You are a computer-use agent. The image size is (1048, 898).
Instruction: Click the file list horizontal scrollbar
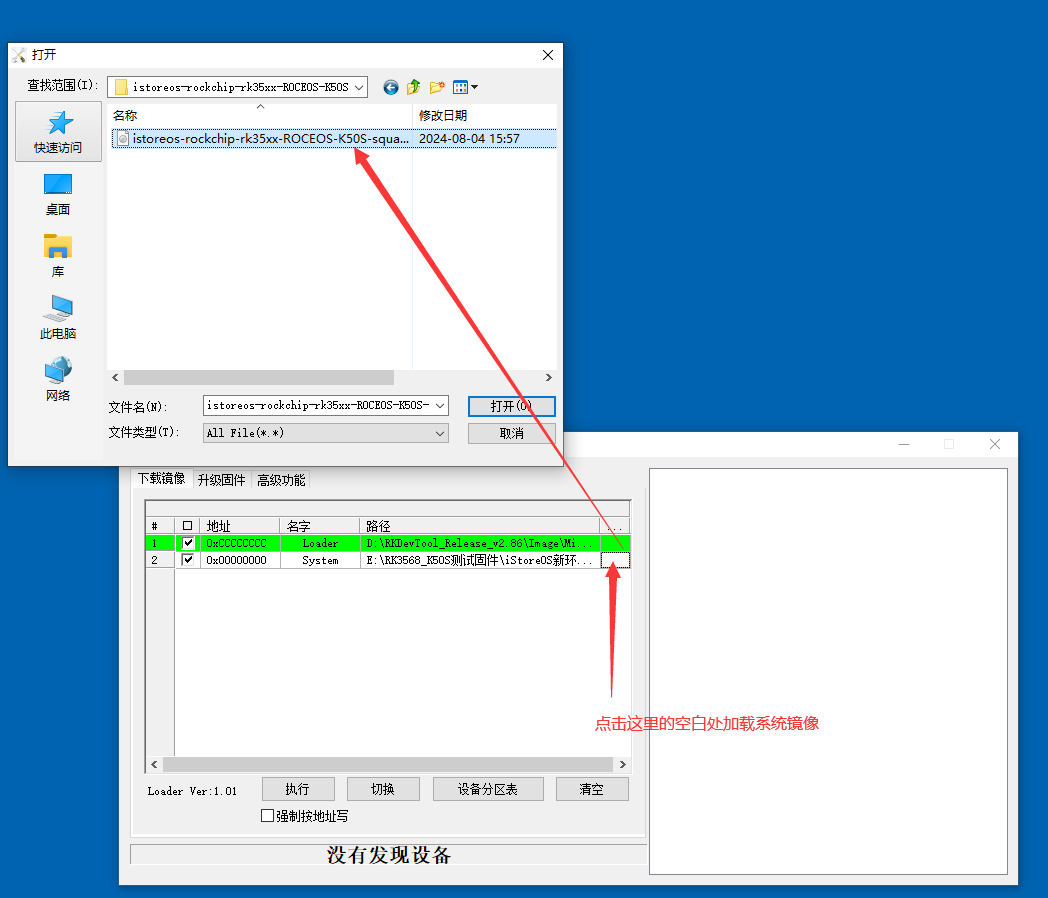point(258,378)
